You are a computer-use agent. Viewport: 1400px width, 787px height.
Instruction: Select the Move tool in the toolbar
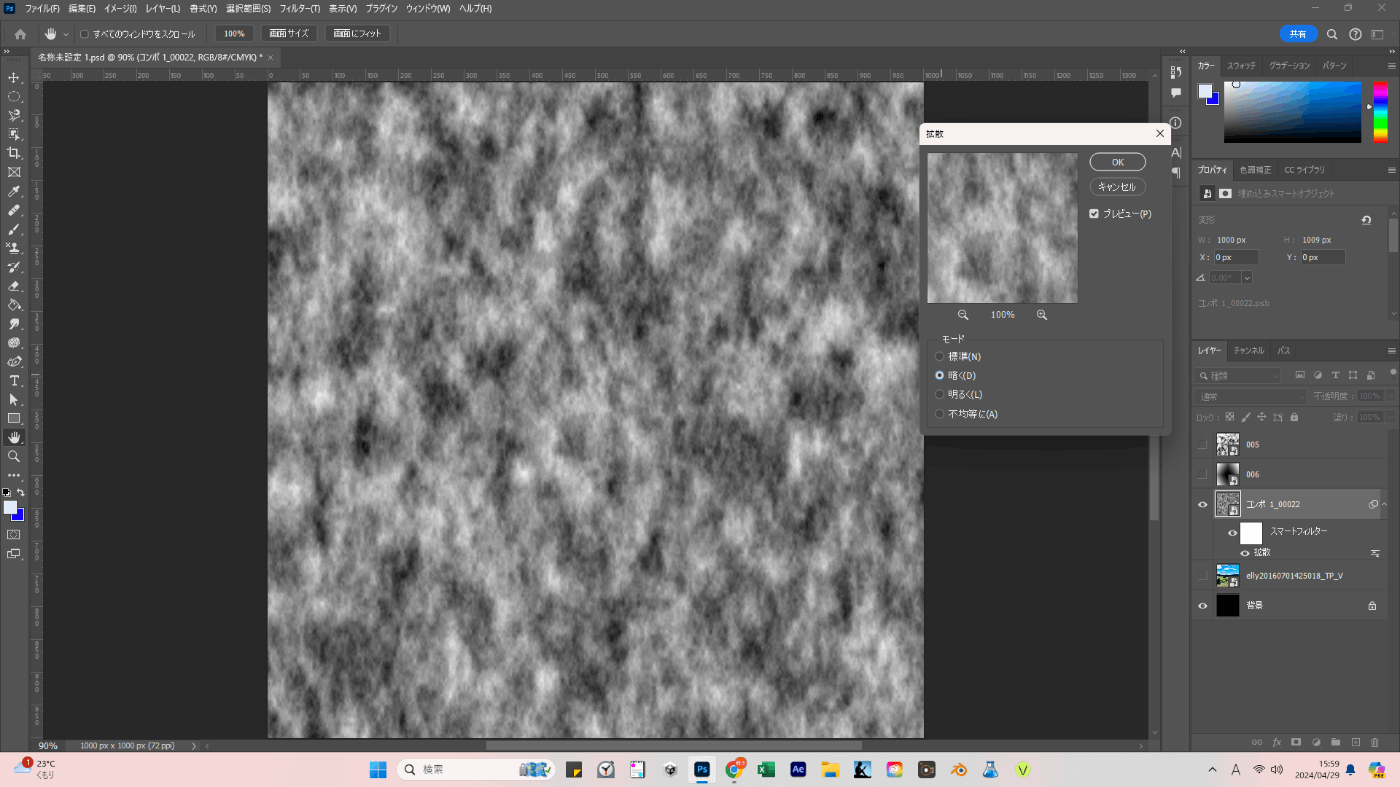[x=14, y=78]
